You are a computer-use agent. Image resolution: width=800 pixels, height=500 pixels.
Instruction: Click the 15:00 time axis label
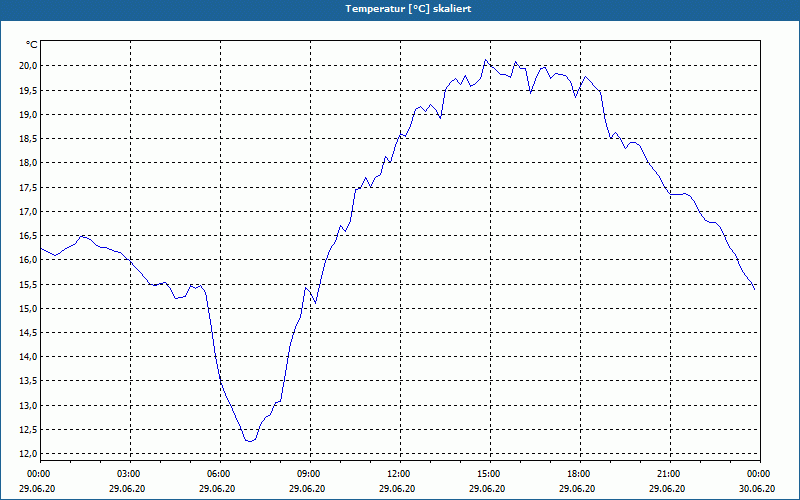click(490, 474)
